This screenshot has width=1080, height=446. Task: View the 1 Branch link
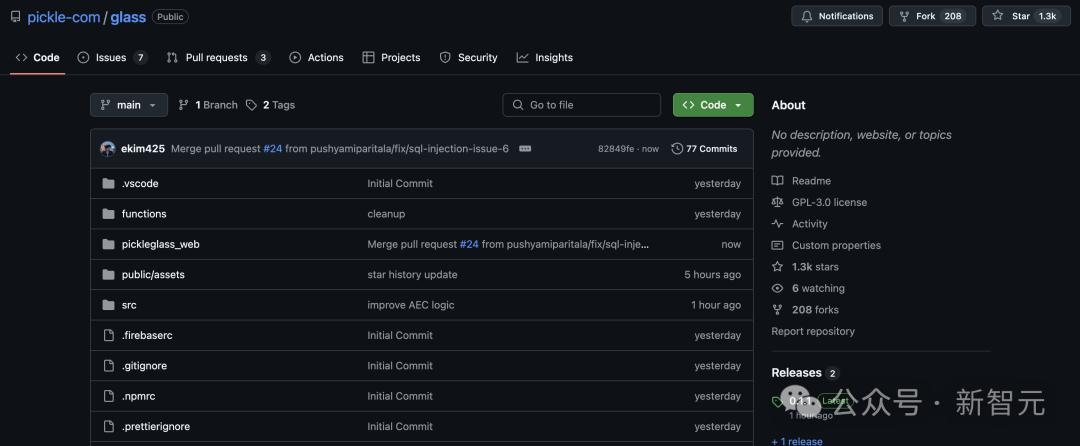tap(208, 105)
